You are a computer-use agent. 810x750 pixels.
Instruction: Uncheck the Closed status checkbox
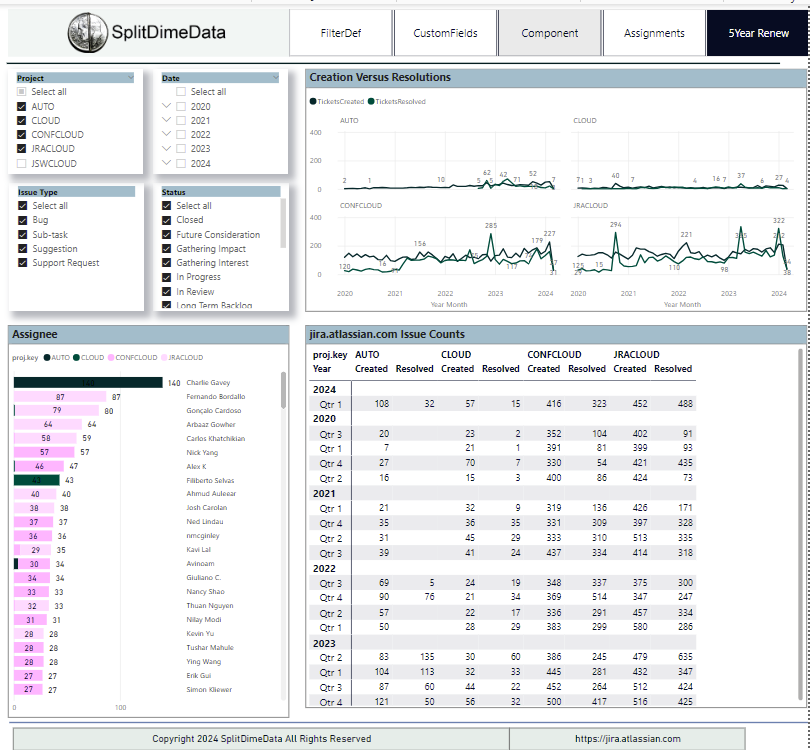point(167,220)
